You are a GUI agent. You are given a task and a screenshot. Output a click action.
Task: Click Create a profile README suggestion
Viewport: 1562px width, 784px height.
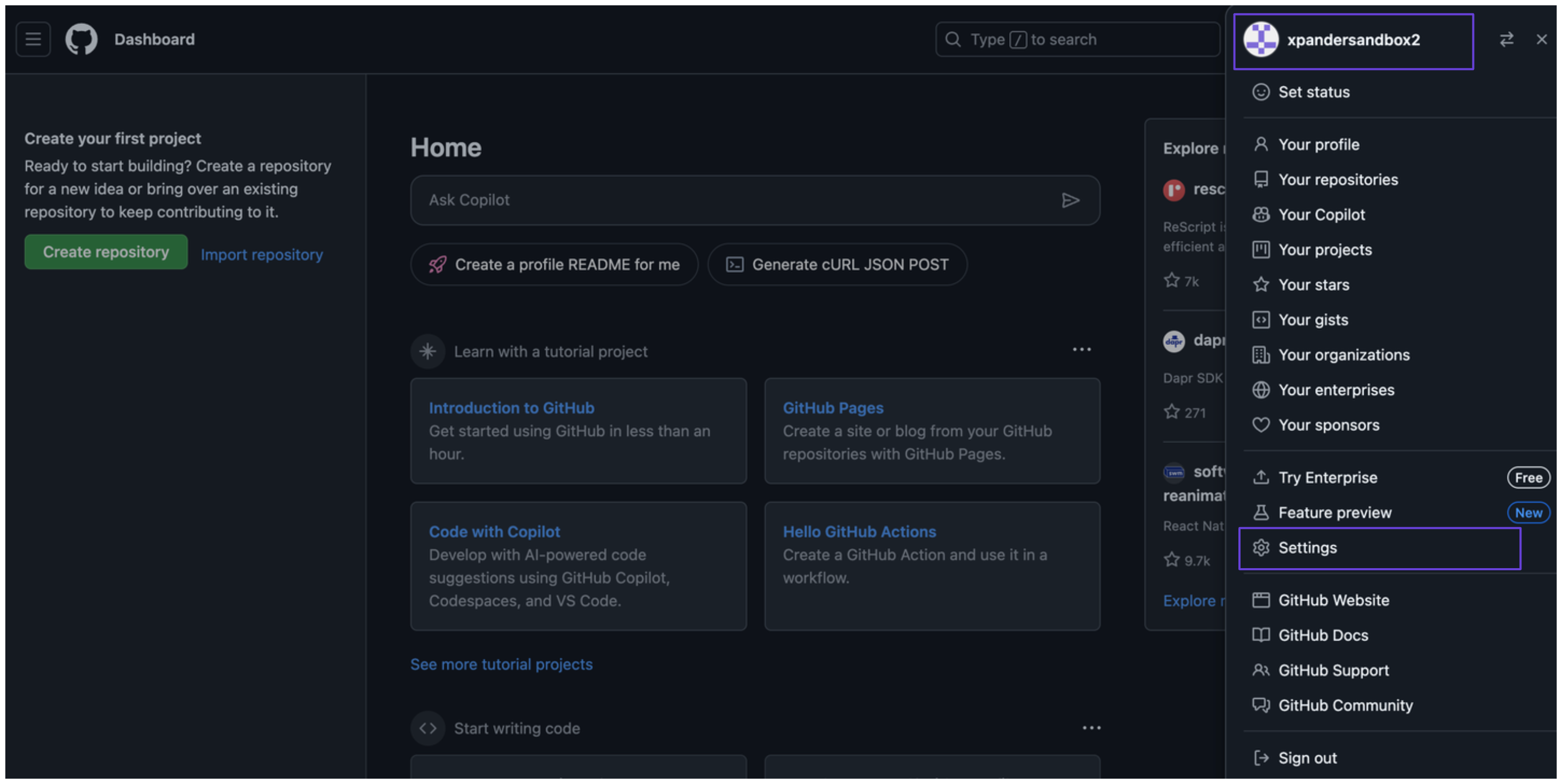click(x=554, y=265)
